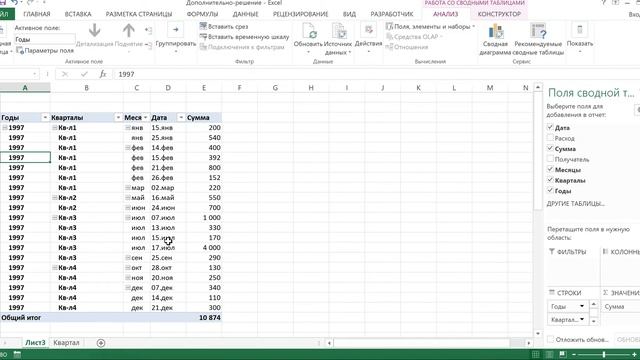Create a Сводная диаграмма pivot chart

495,31
